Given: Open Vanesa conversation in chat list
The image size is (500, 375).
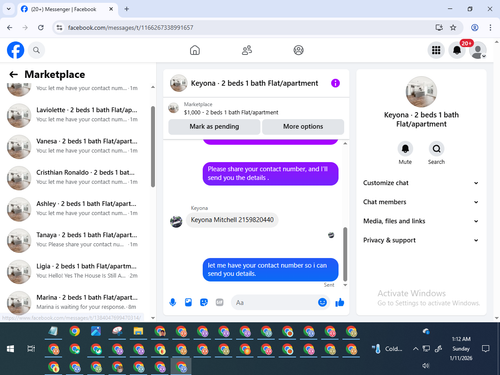Looking at the screenshot, I should pos(77,147).
